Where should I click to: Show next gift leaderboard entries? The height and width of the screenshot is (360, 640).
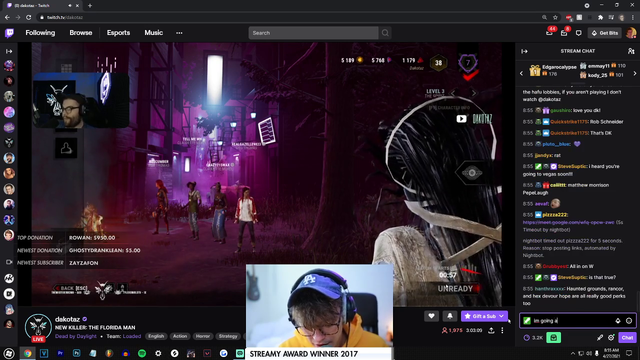635,73
